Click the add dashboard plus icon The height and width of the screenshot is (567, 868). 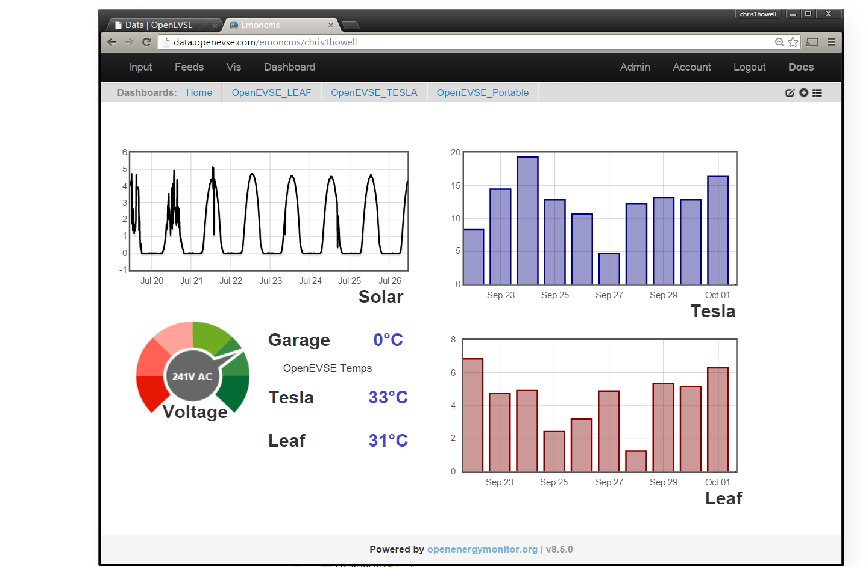coord(803,93)
